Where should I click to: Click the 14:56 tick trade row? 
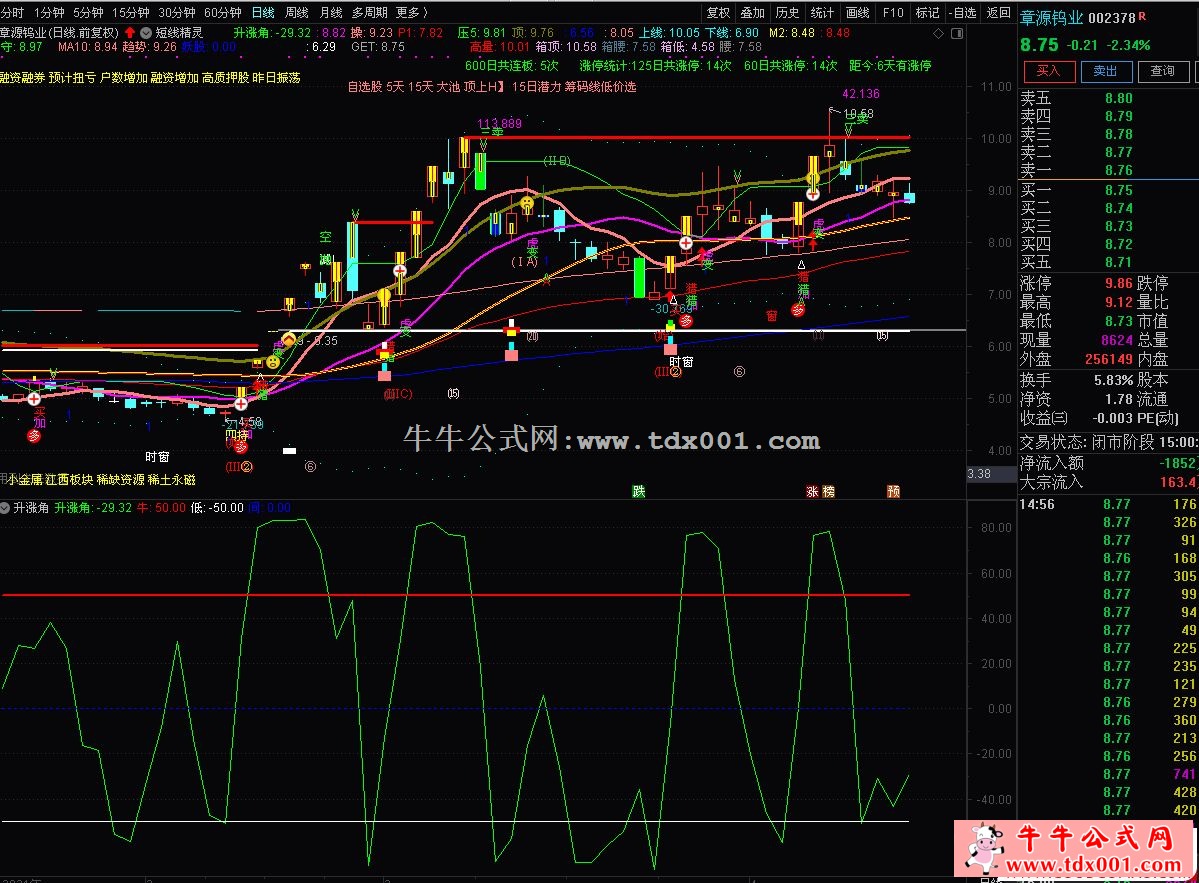pos(1108,505)
